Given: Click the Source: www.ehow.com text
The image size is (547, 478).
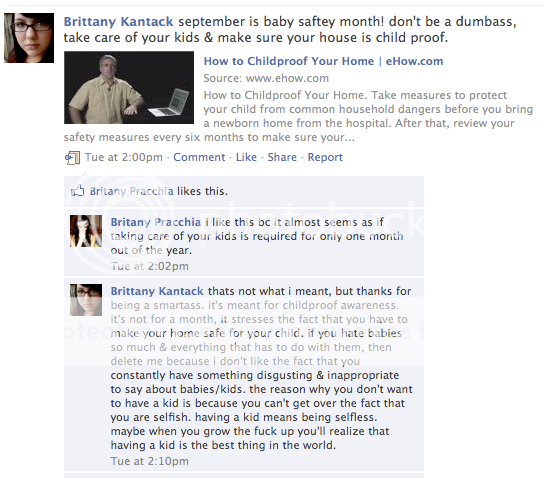Looking at the screenshot, I should pos(266,78).
